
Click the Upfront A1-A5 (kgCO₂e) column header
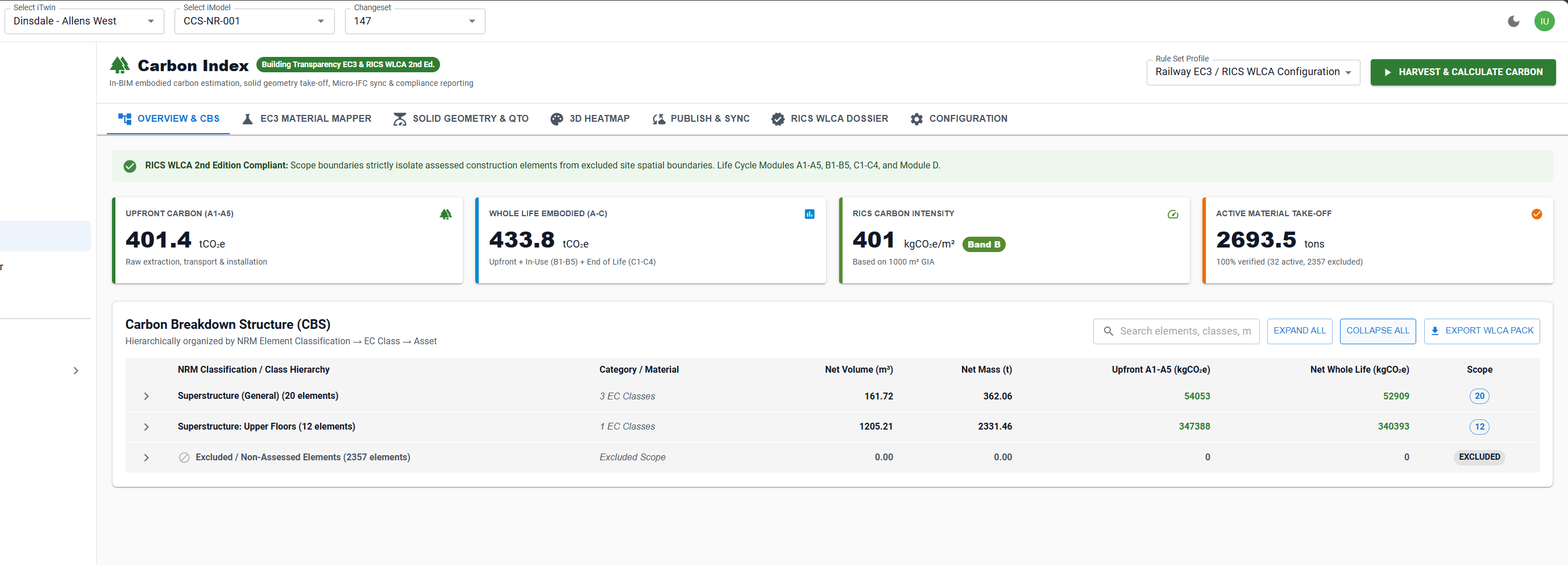[1160, 370]
